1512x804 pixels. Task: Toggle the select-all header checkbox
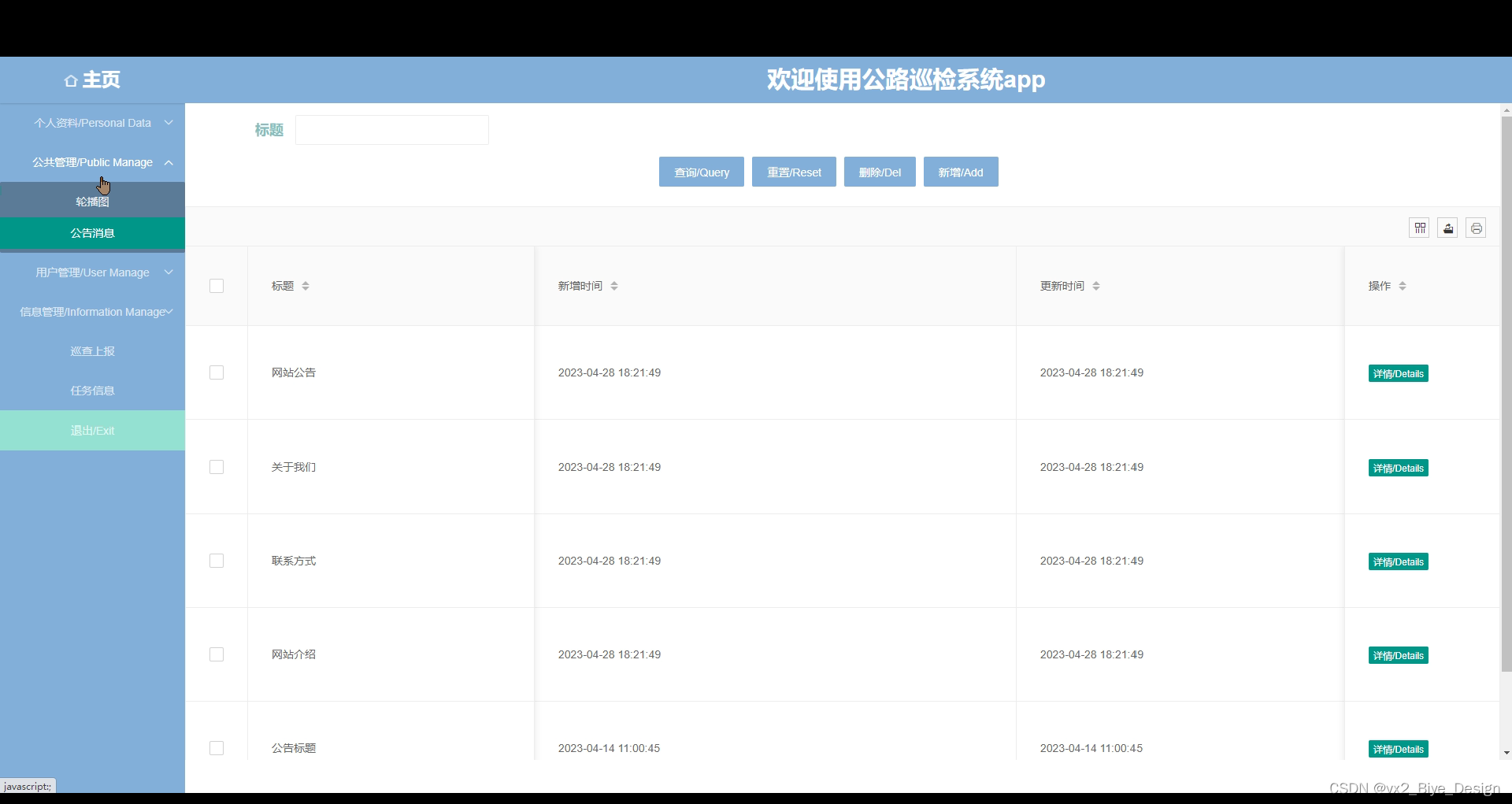coord(217,286)
